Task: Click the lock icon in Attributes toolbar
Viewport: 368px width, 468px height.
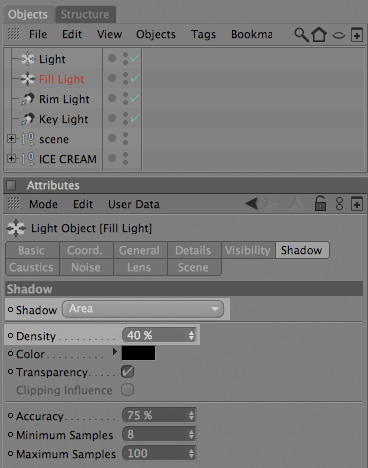Action: pos(320,204)
